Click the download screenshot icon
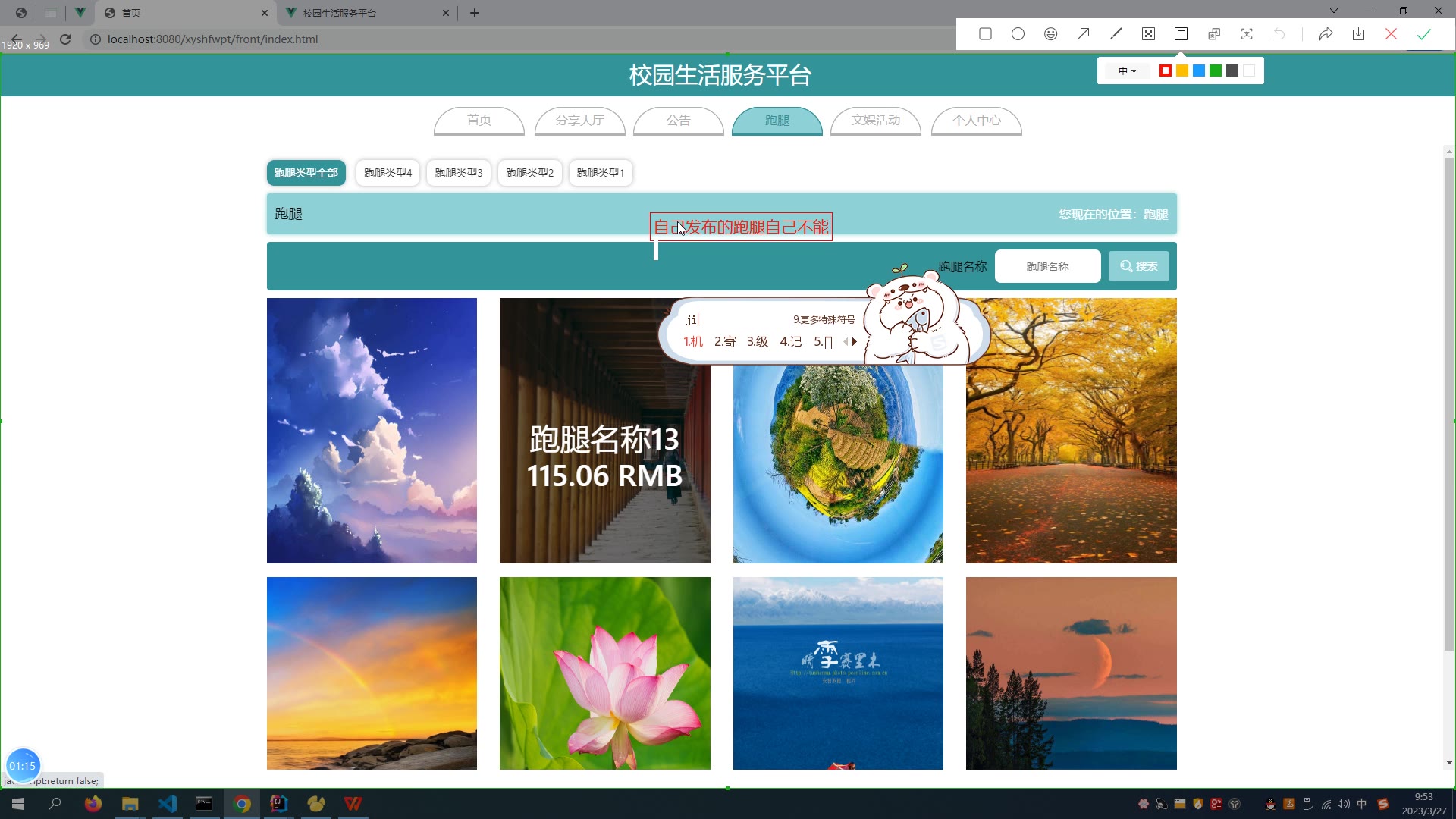 (x=1358, y=34)
